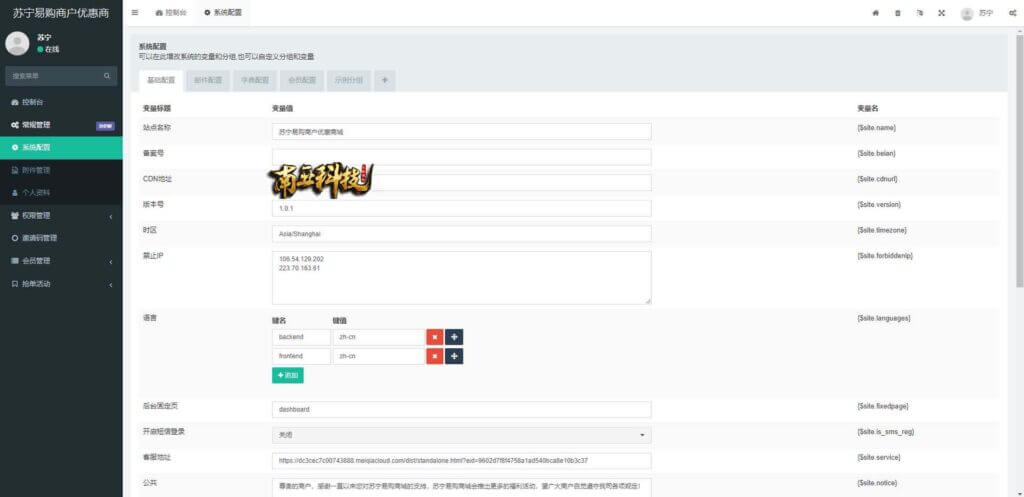1024x497 pixels.
Task: Click the sidebar profile avatar image
Action: [x=17, y=43]
